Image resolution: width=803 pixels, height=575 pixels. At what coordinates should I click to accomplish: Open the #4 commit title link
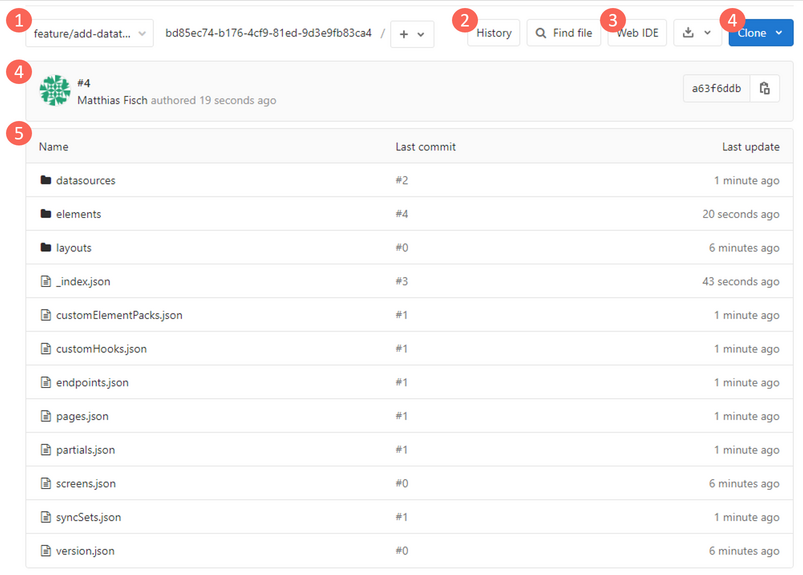(83, 83)
